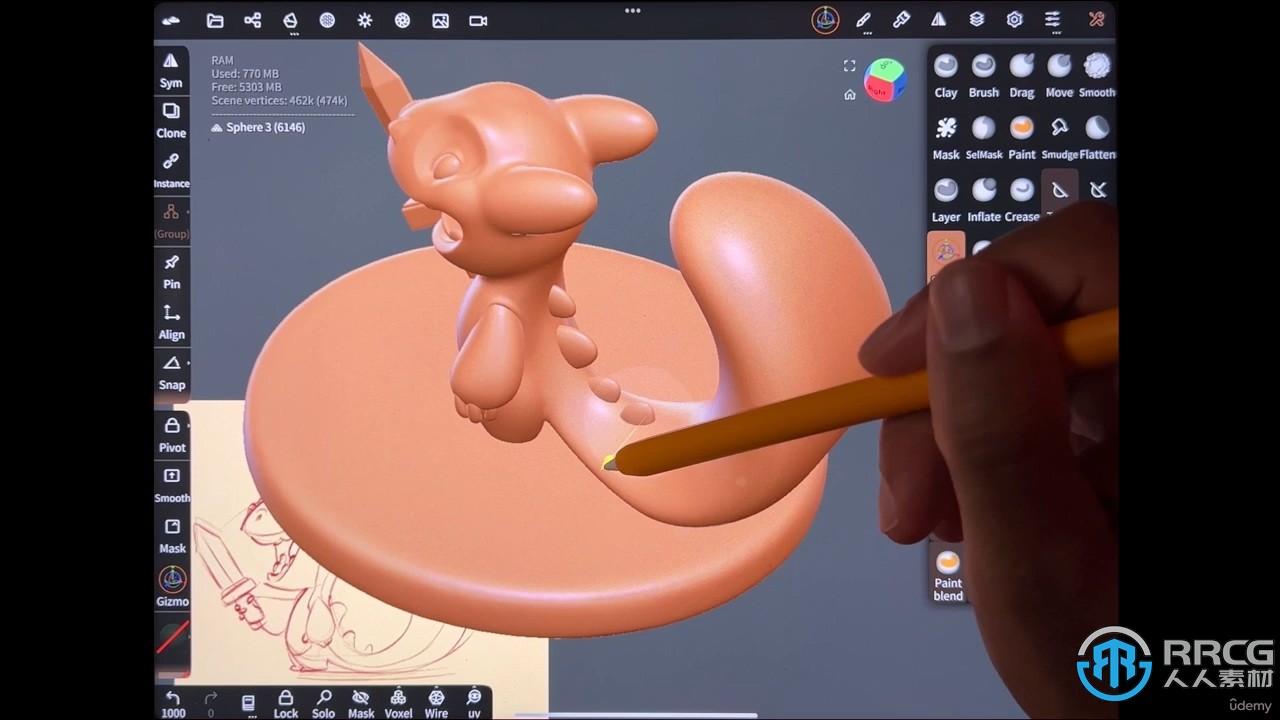Open the material color swatch
1280x720 pixels.
click(x=172, y=637)
